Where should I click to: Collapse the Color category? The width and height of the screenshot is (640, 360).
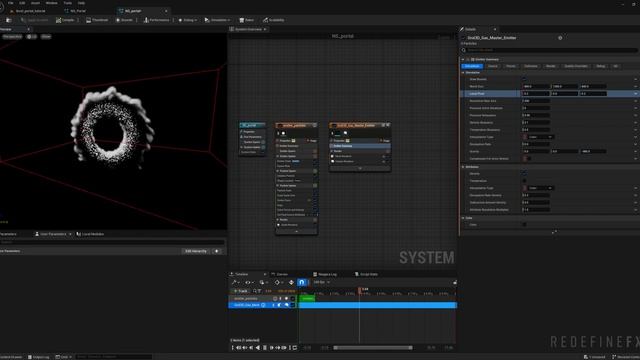(463, 218)
